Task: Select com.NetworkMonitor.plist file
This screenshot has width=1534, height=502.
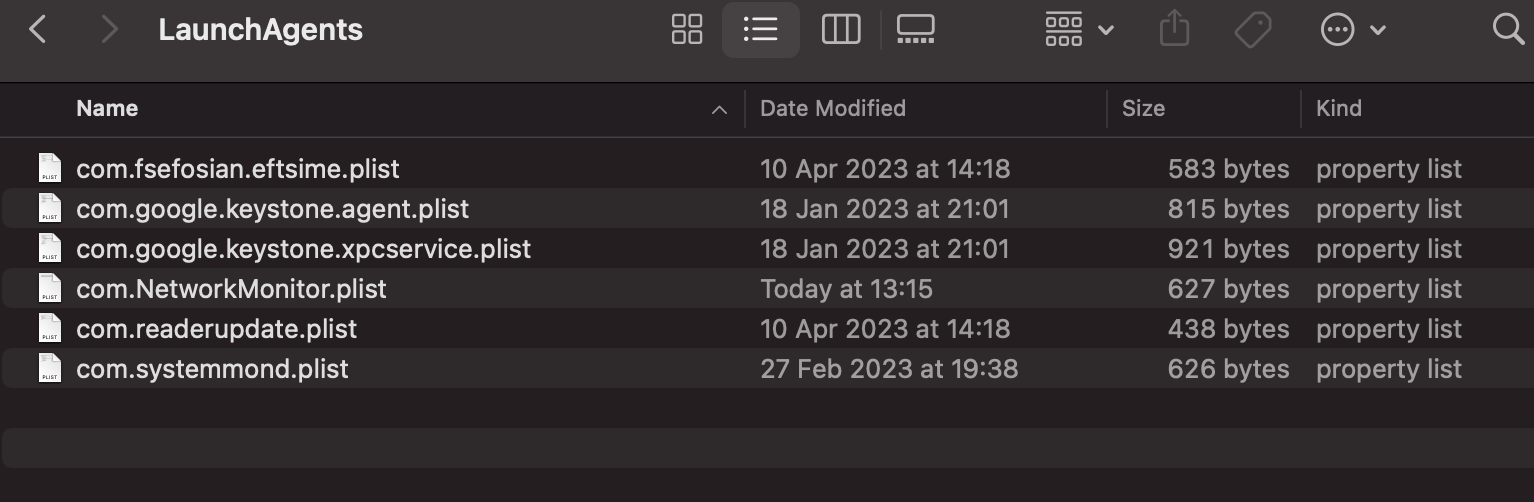Action: click(231, 289)
